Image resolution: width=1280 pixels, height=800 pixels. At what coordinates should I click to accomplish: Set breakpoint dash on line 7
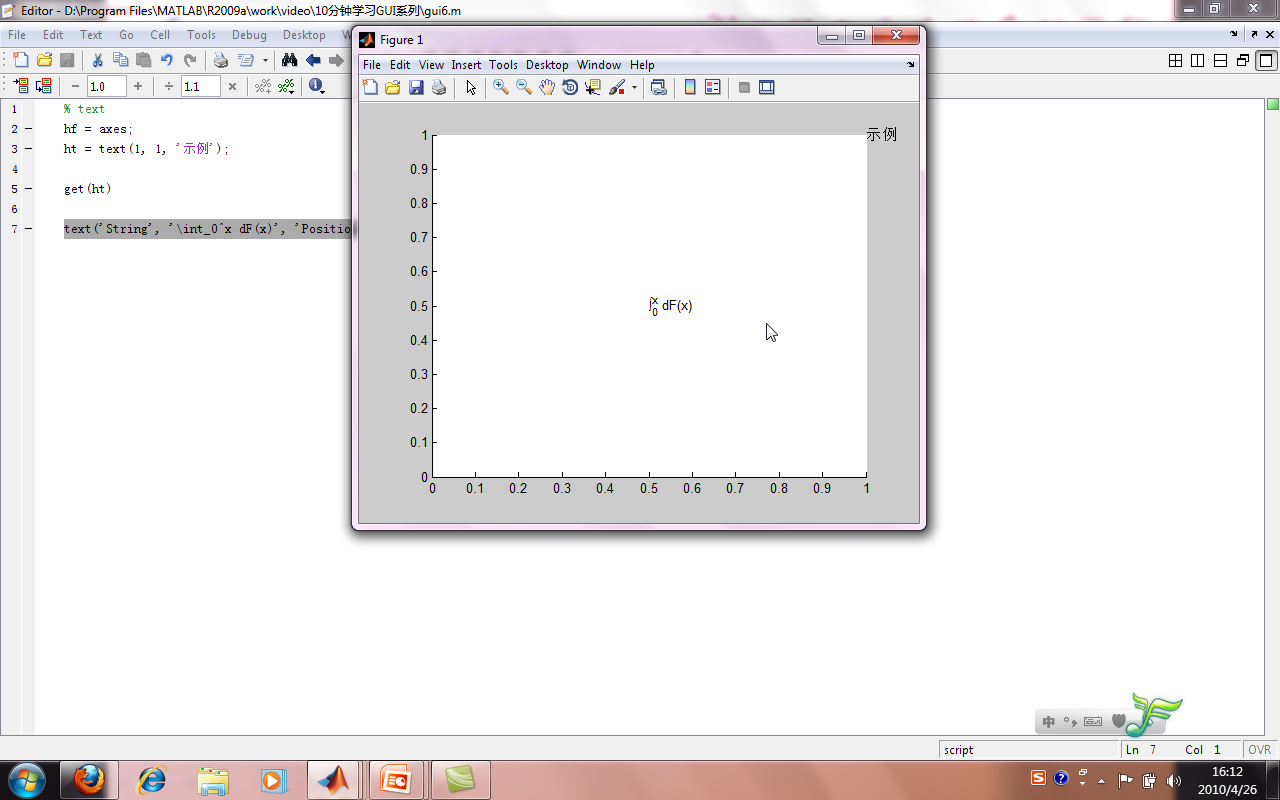pyautogui.click(x=28, y=229)
